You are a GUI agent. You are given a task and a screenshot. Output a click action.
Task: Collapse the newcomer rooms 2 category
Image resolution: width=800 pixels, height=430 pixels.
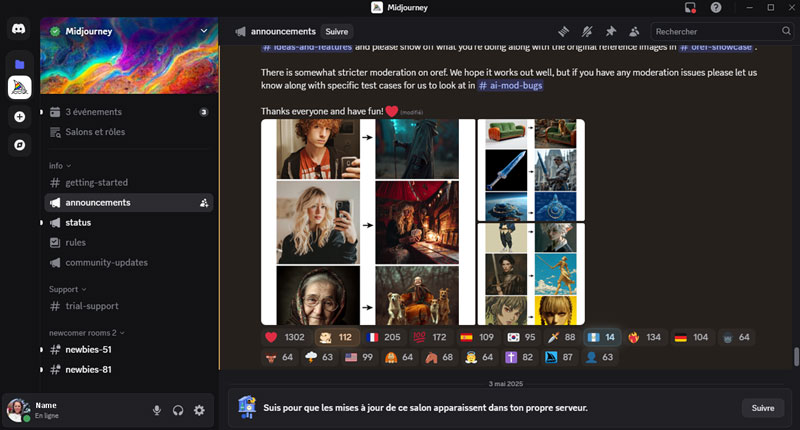pos(87,333)
